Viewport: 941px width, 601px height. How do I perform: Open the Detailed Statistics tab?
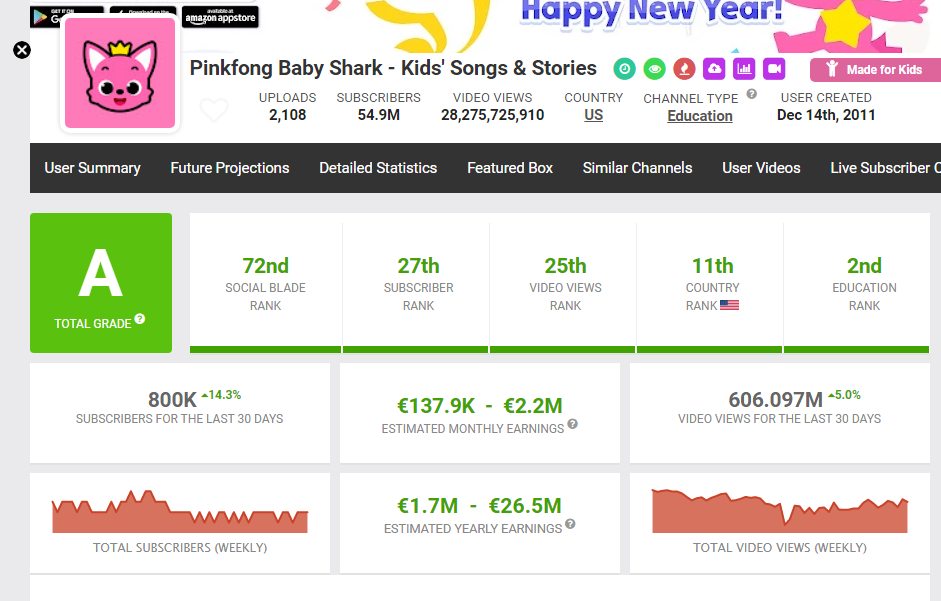(378, 168)
